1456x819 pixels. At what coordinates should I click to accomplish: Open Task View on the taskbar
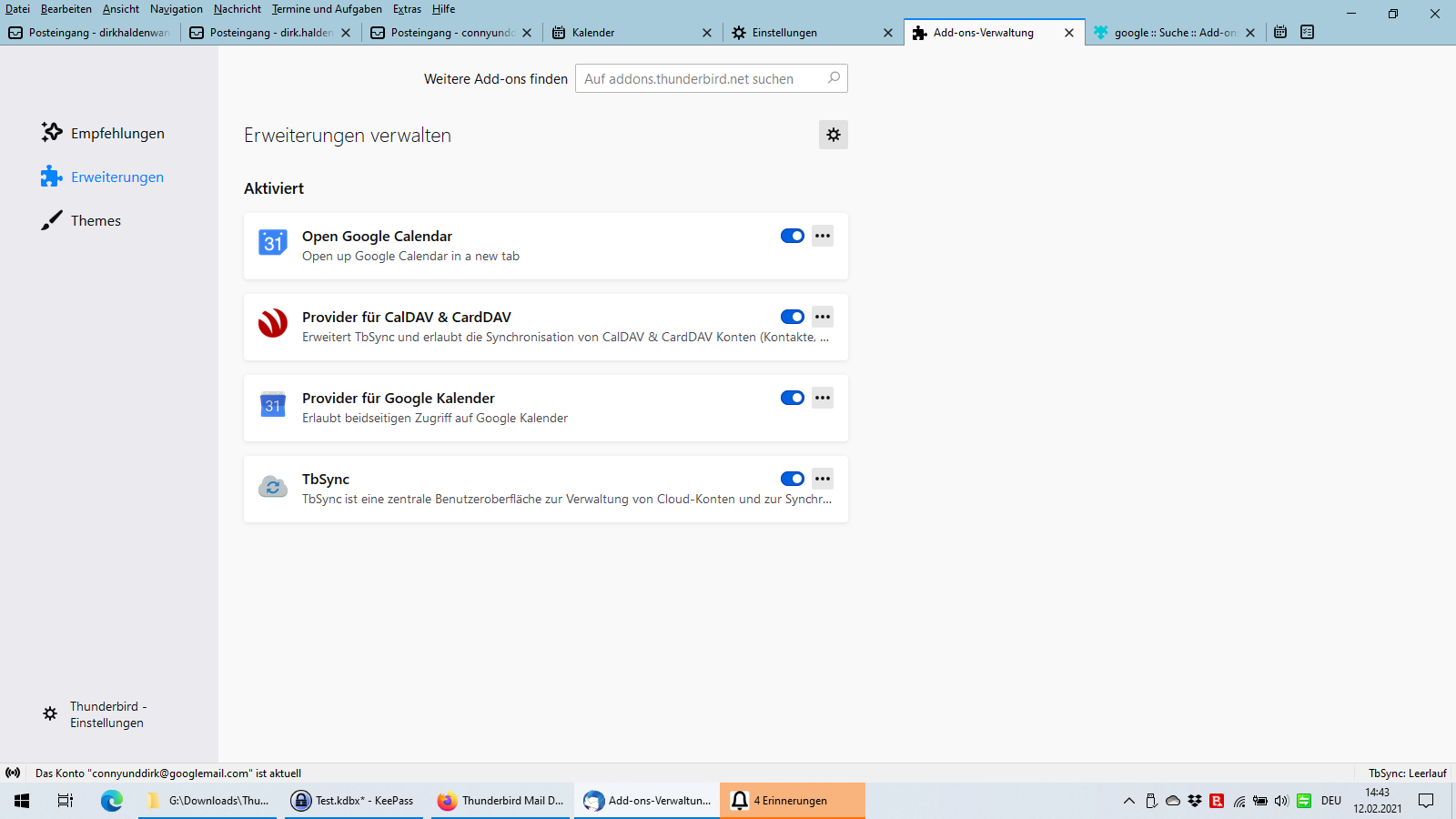point(66,801)
